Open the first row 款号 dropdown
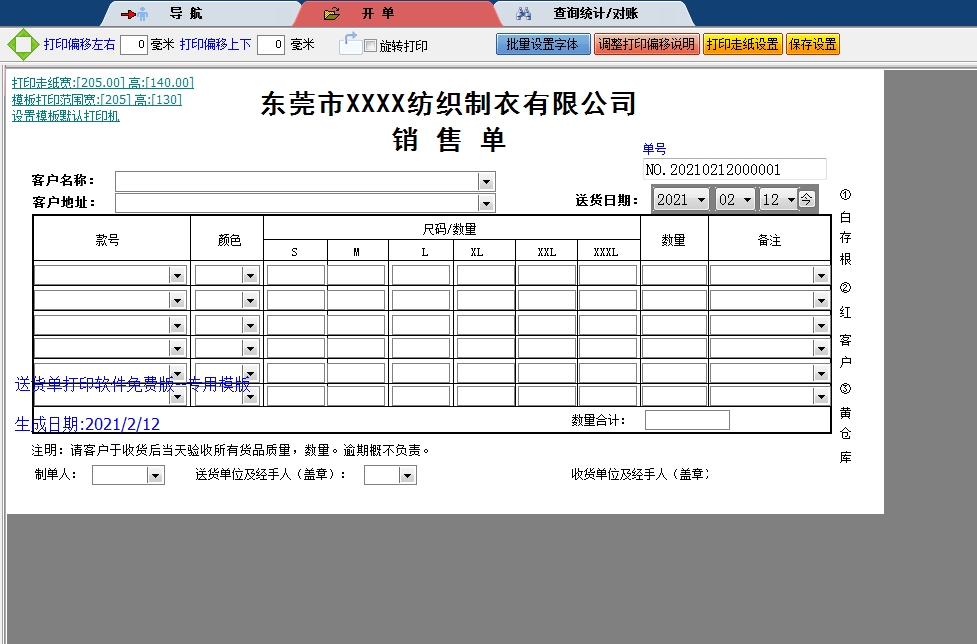The height and width of the screenshot is (644, 977). pos(177,275)
